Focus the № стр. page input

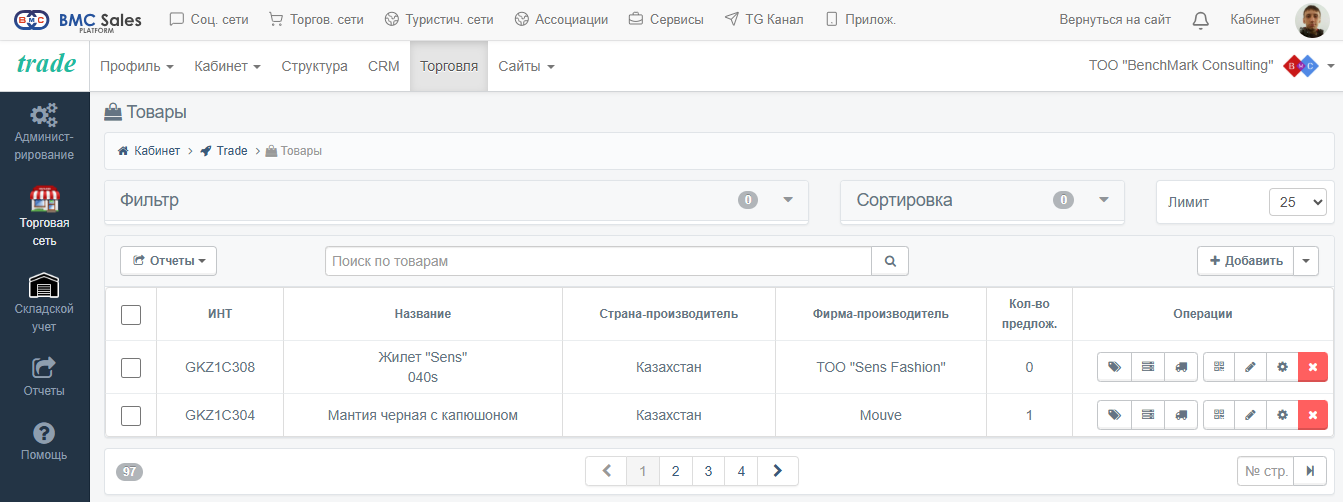[x=1265, y=471]
